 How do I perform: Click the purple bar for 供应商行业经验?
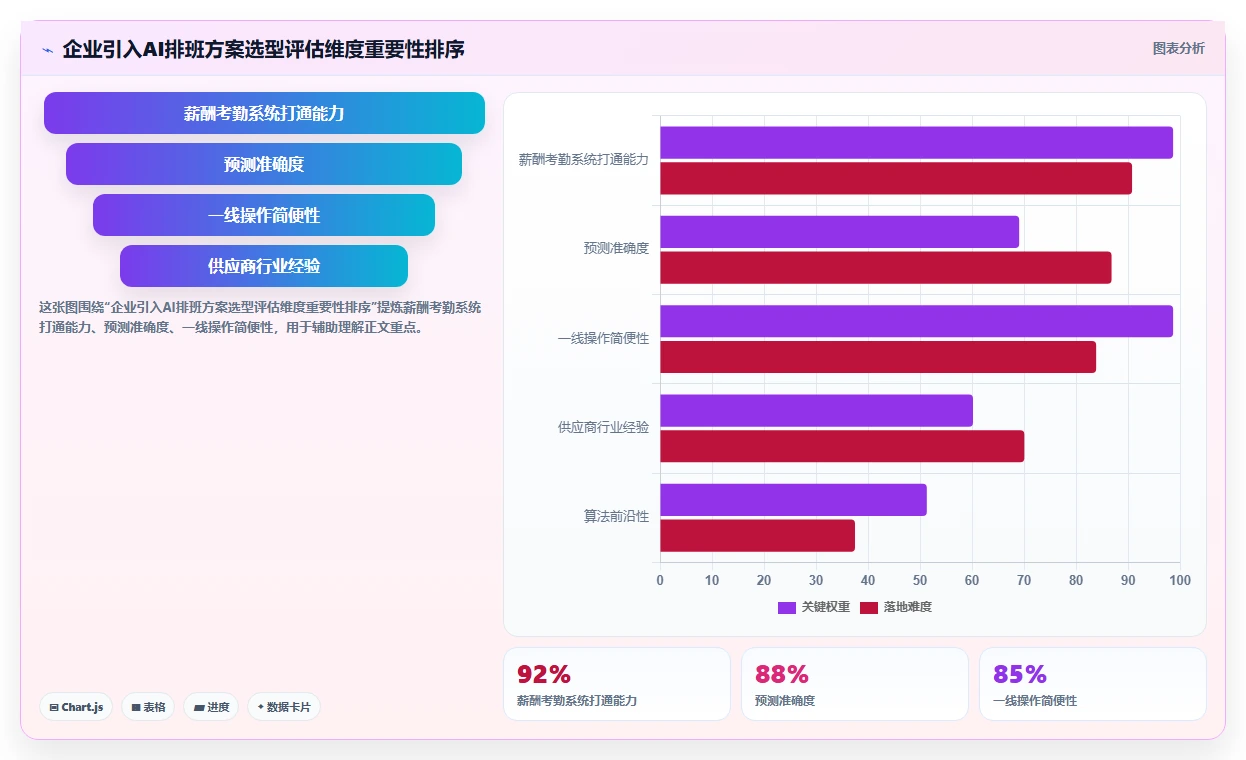click(x=816, y=411)
